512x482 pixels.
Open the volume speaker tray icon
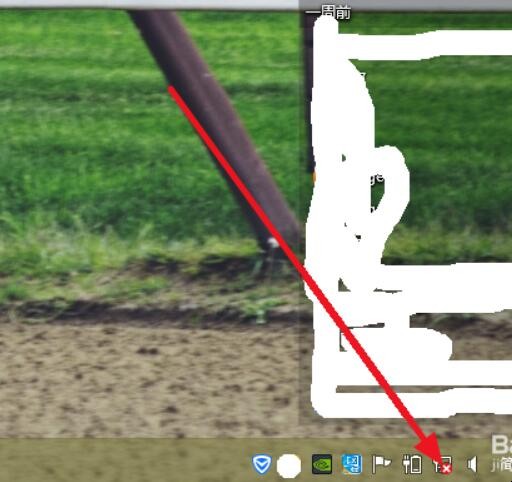pos(473,464)
